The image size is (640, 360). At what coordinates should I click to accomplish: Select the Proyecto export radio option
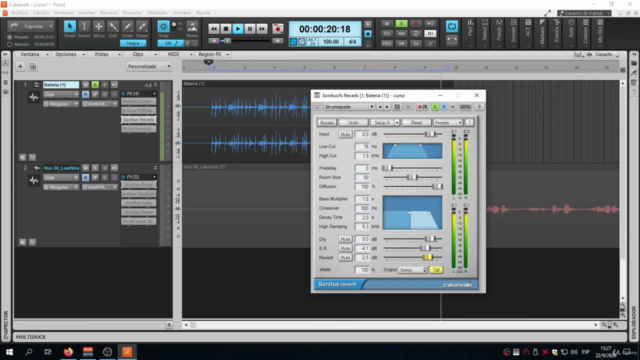click(x=10, y=37)
